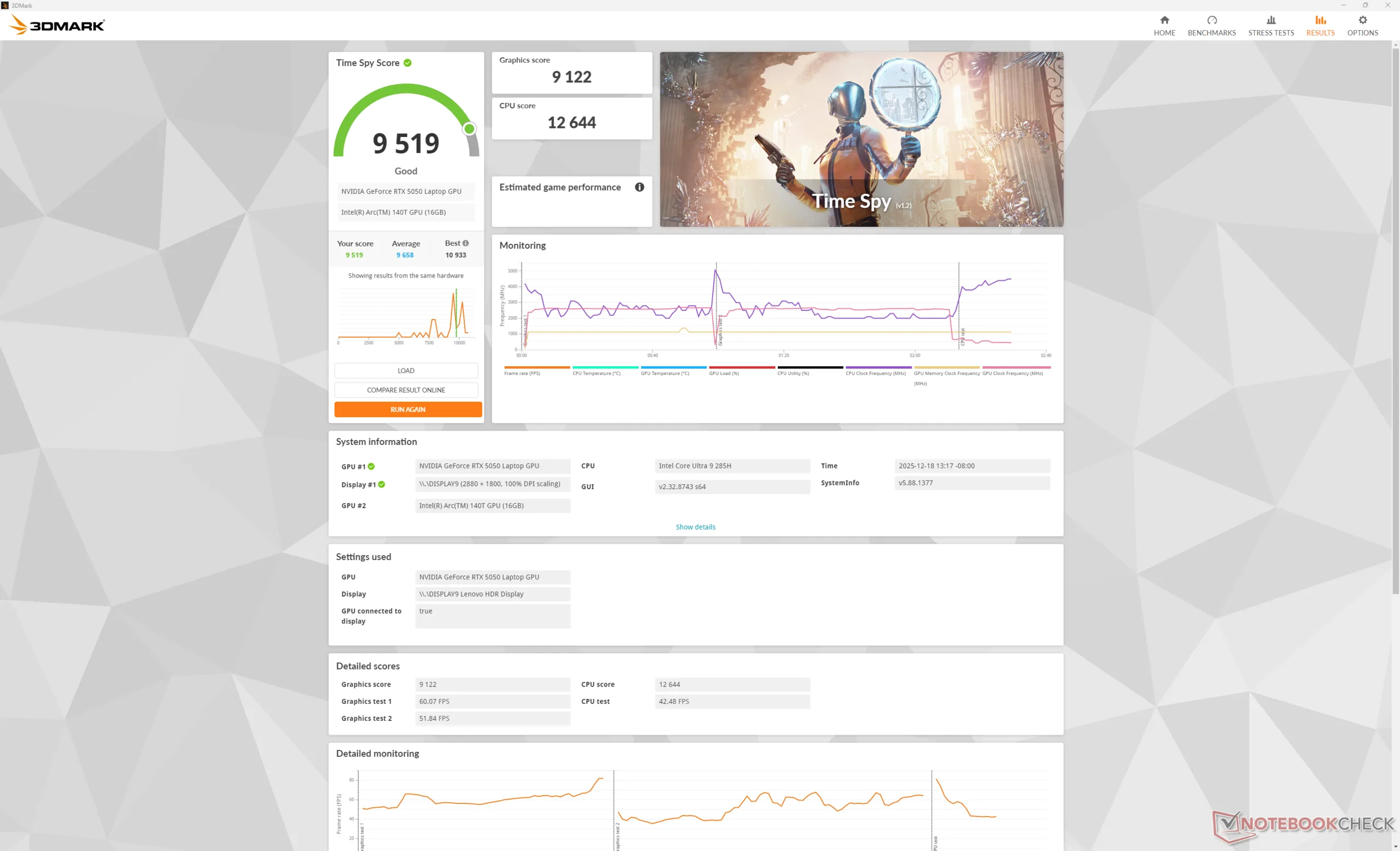Image resolution: width=1400 pixels, height=851 pixels.
Task: Open Benchmarks gauge icon
Action: coord(1211,20)
